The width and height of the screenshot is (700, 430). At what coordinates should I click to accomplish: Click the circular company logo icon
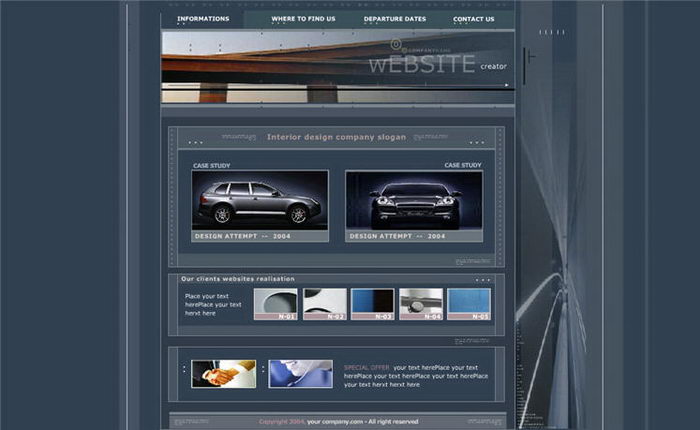pos(396,44)
